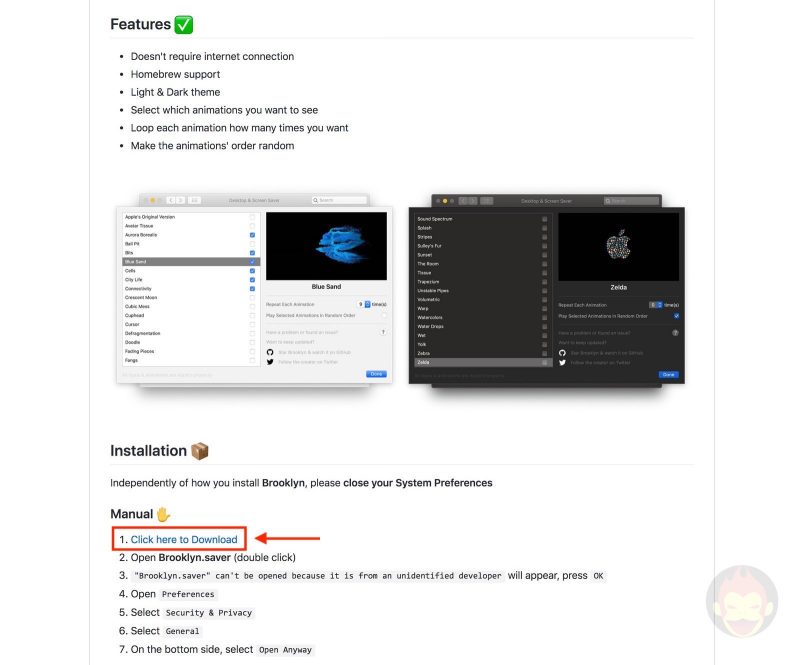Open the 'Click here to Download' link
The image size is (800, 665).
click(x=184, y=539)
